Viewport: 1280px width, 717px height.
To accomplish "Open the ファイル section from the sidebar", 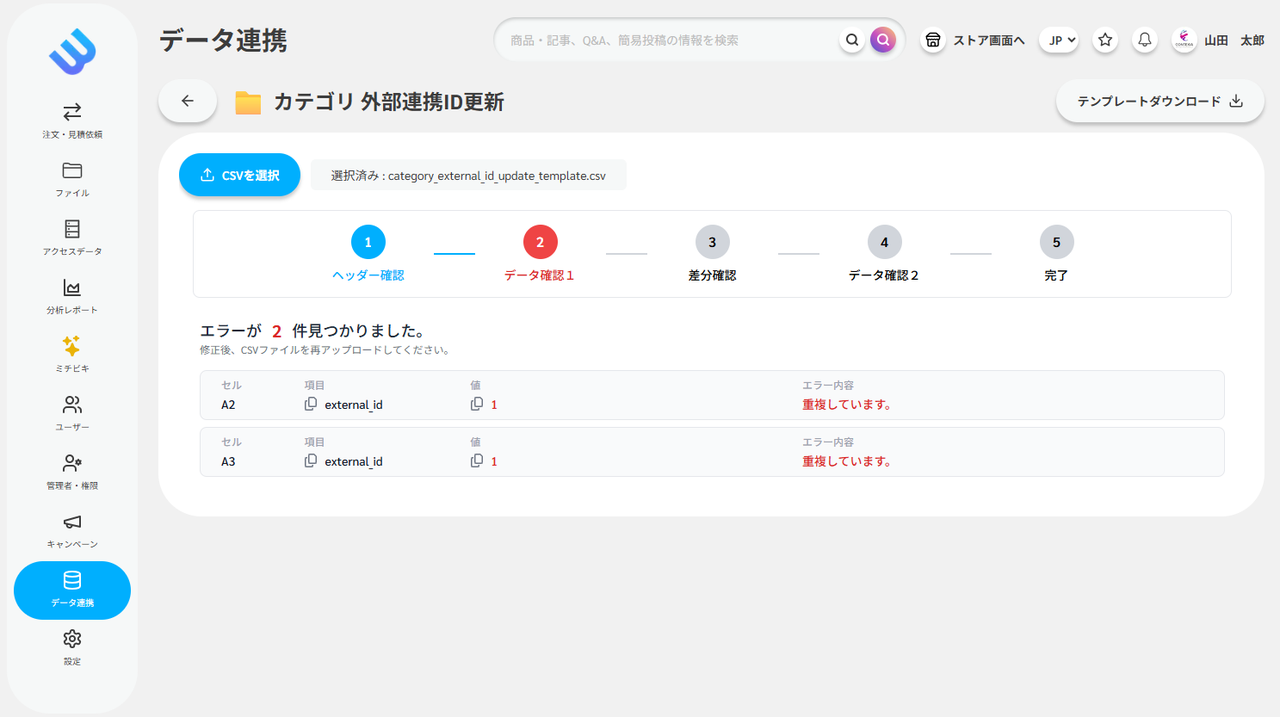I will click(x=71, y=180).
